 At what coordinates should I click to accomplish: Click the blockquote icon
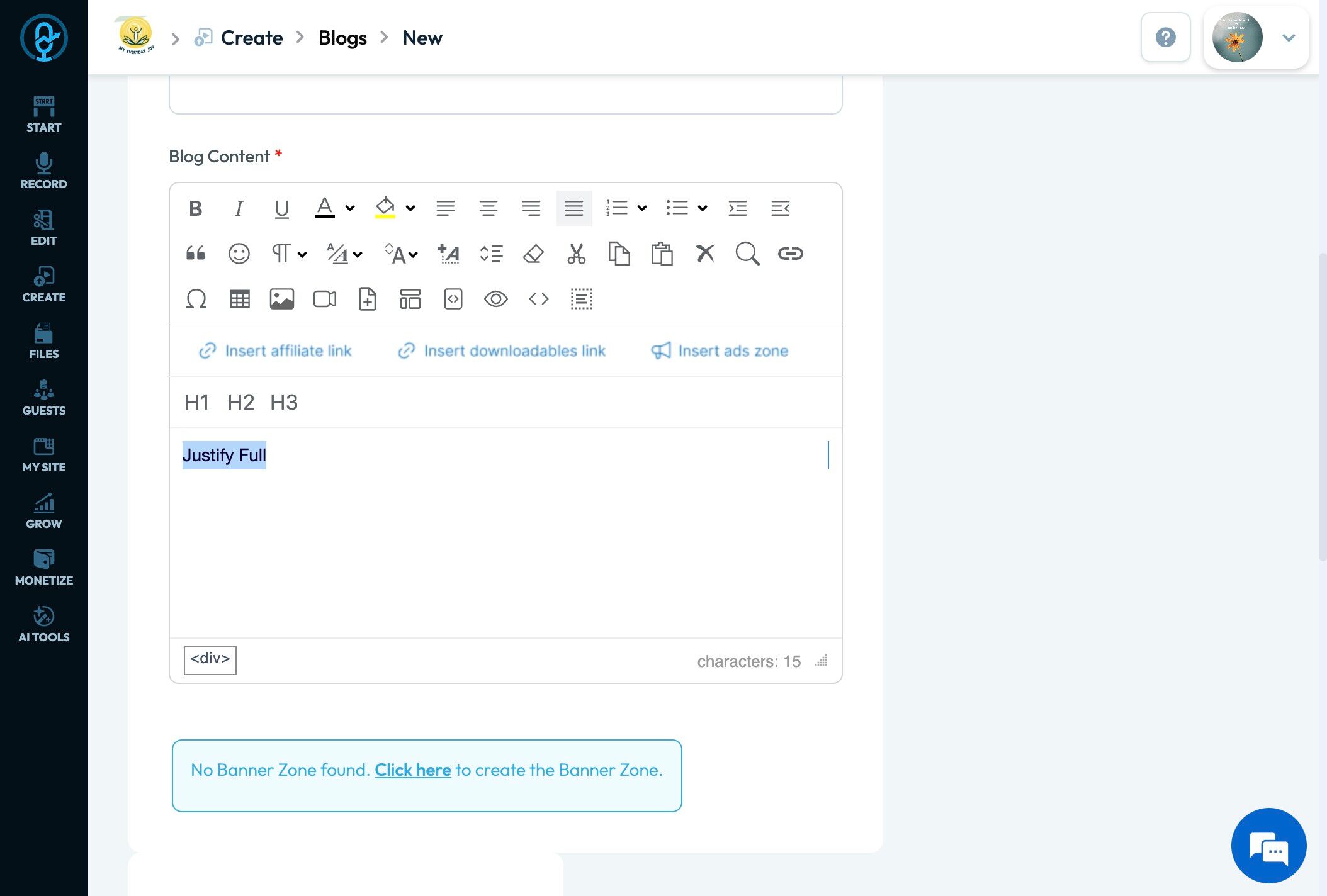tap(196, 254)
